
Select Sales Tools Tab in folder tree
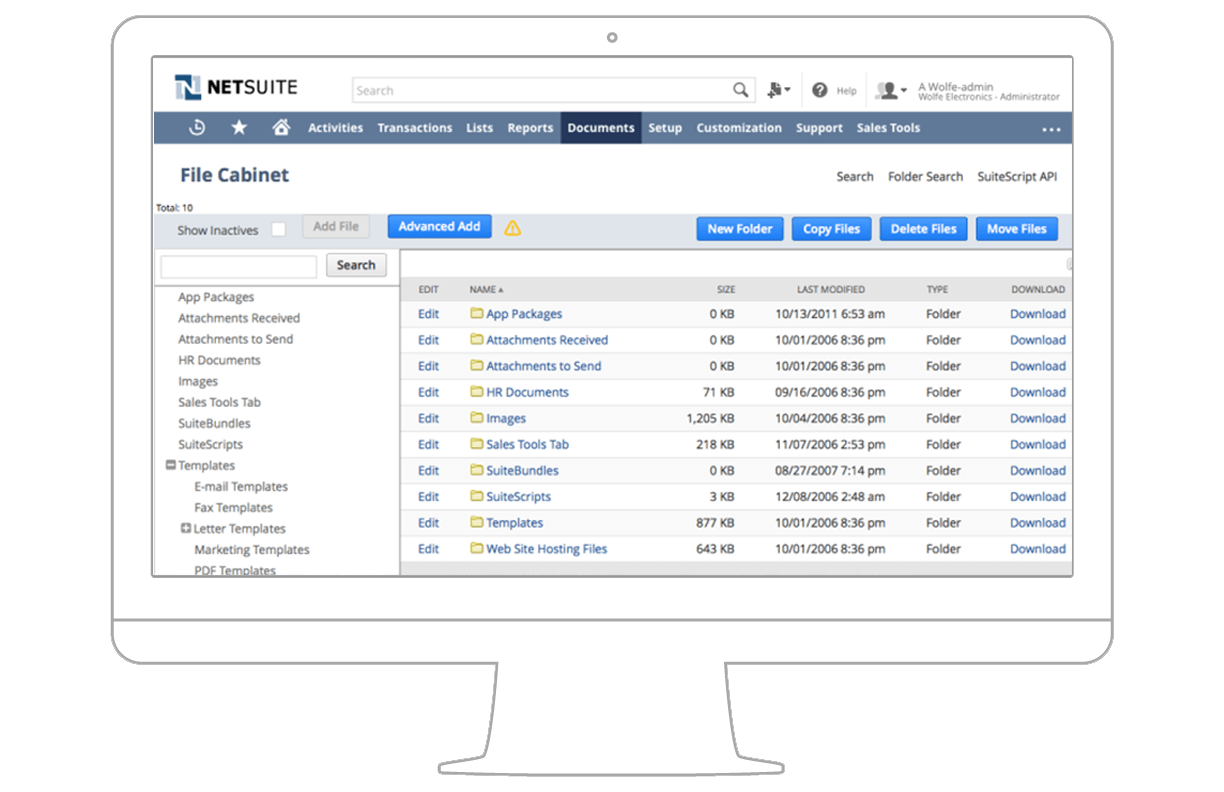(219, 402)
